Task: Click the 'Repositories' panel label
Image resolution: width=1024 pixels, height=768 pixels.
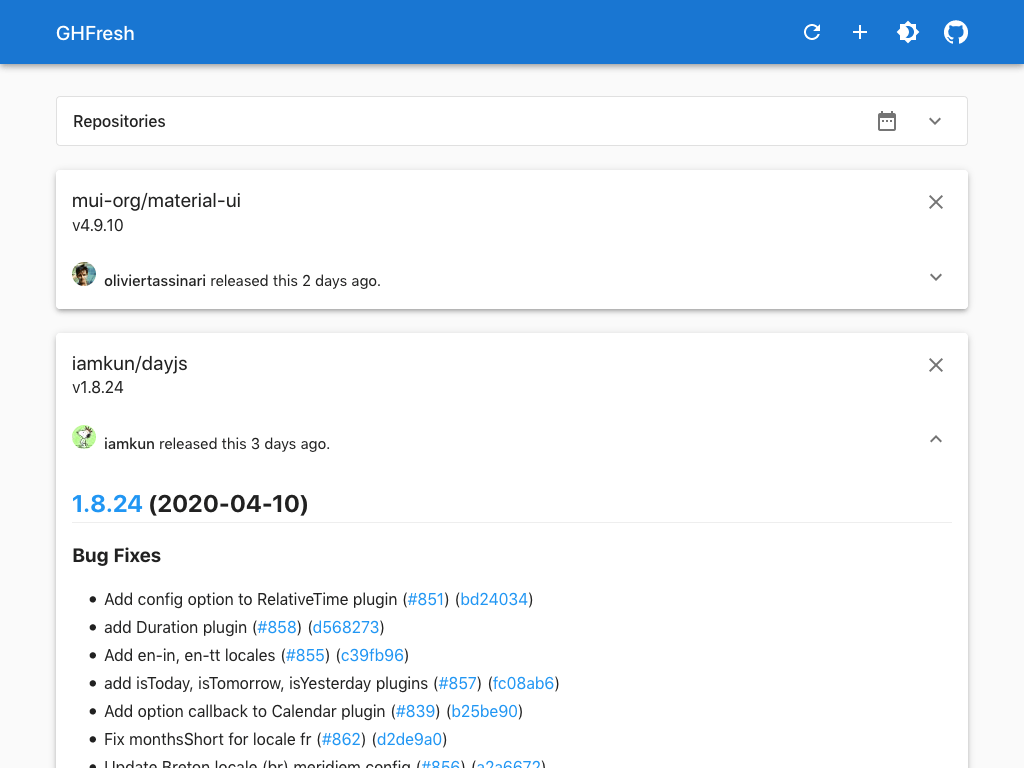Action: point(120,121)
